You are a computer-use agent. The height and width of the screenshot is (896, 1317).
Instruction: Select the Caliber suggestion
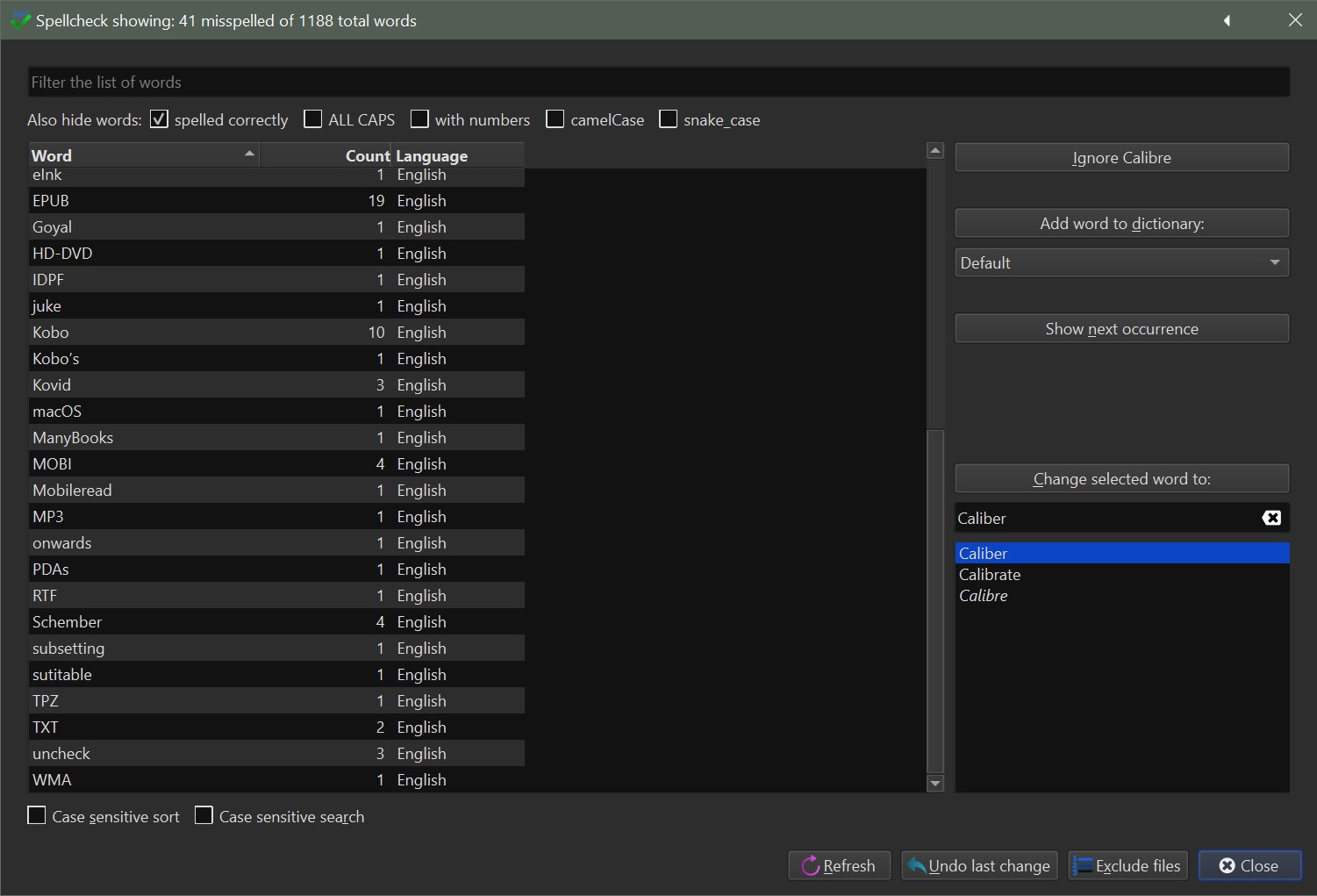1121,553
